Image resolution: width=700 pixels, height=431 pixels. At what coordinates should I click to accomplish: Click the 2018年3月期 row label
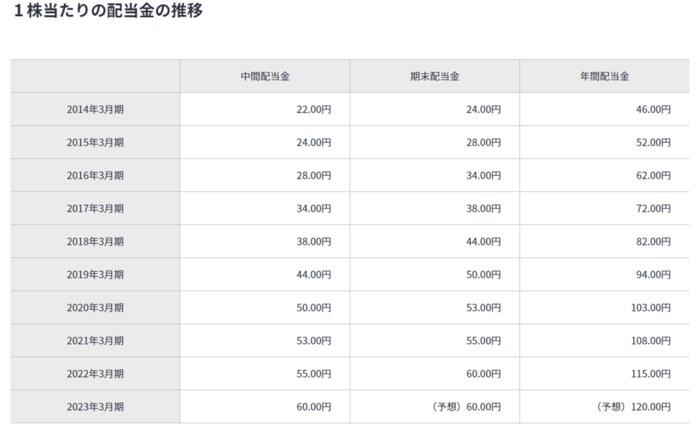pos(95,241)
